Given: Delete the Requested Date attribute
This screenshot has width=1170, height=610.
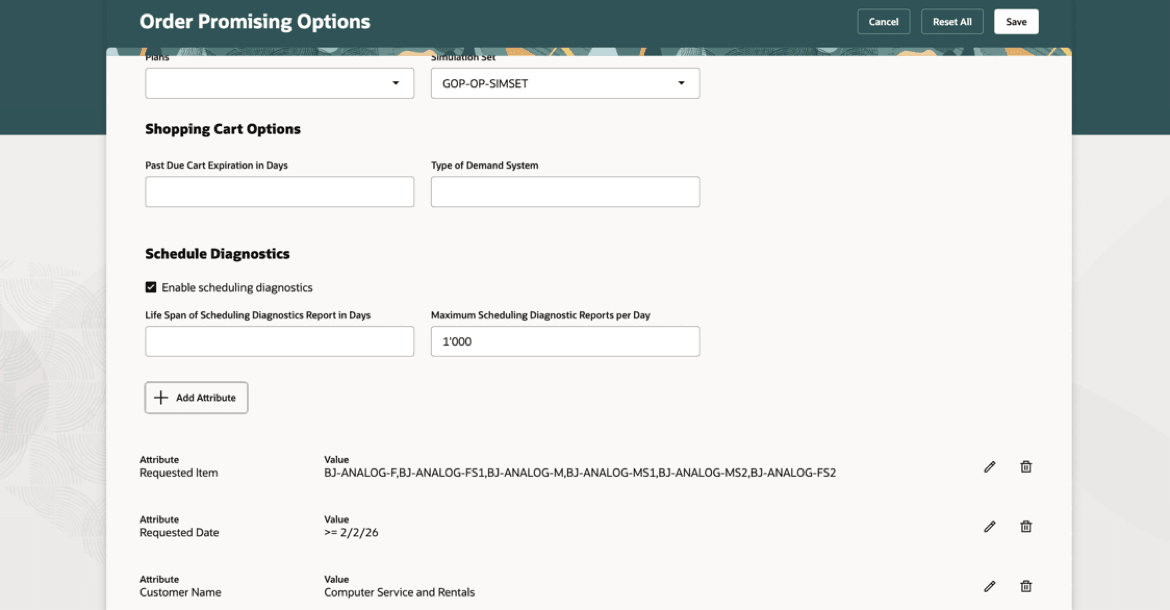Looking at the screenshot, I should pyautogui.click(x=1025, y=526).
